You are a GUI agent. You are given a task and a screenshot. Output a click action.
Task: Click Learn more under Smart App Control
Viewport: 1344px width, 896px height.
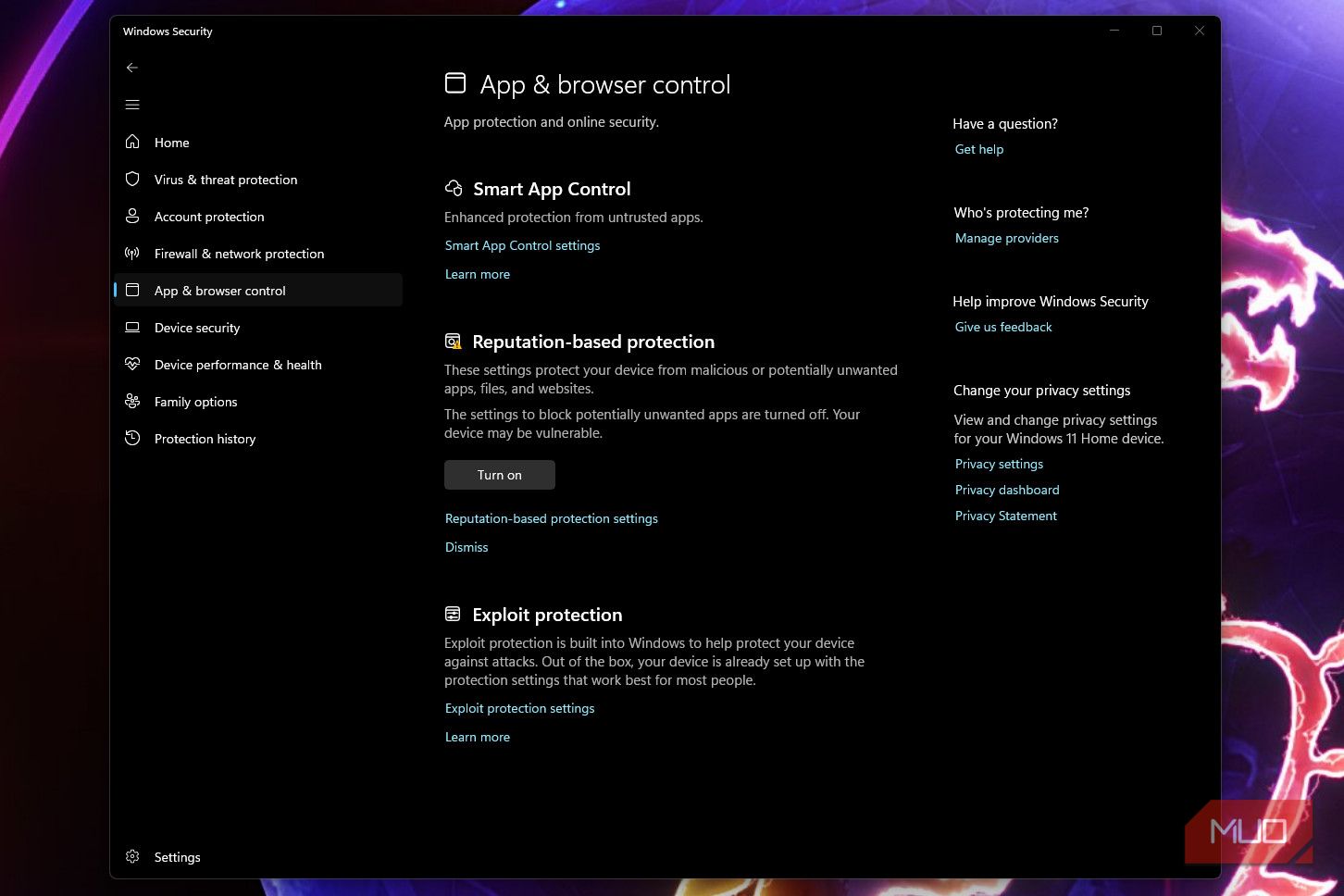point(478,274)
